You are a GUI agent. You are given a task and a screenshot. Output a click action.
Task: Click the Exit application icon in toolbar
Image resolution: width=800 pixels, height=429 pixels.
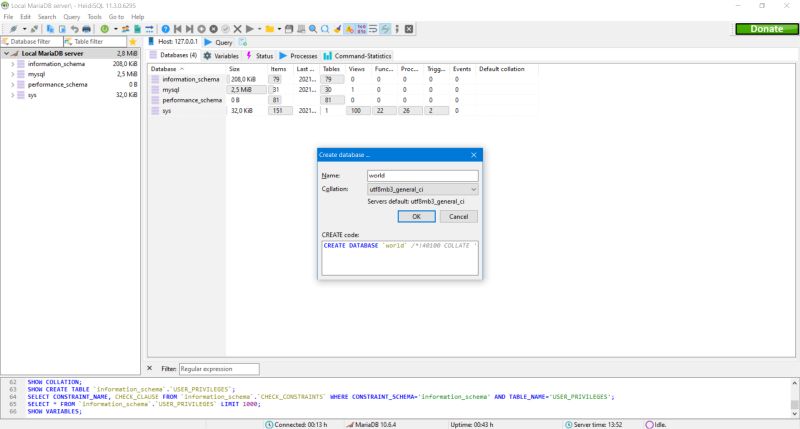coord(409,29)
